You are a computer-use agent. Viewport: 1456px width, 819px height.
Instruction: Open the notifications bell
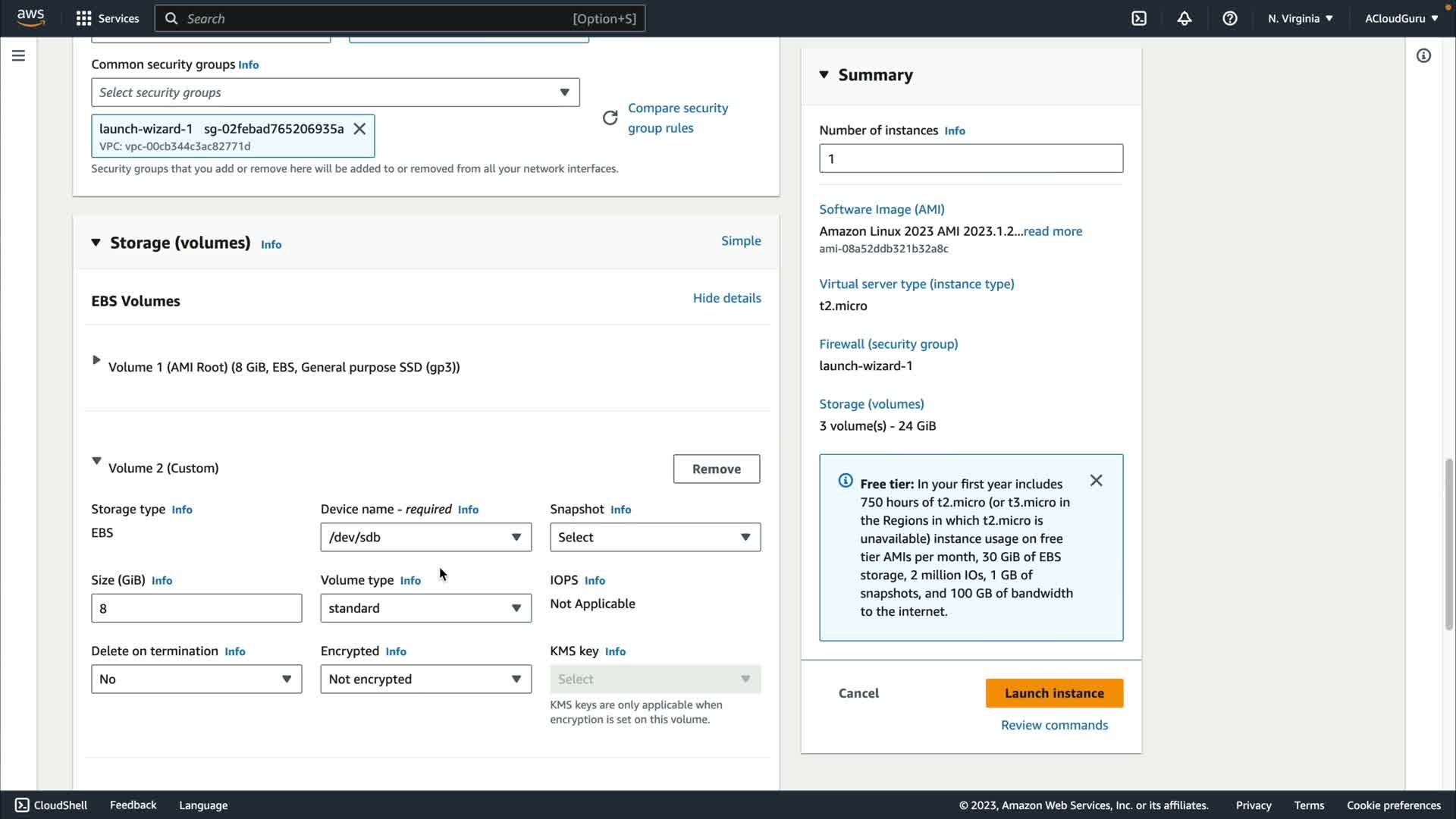pos(1185,18)
